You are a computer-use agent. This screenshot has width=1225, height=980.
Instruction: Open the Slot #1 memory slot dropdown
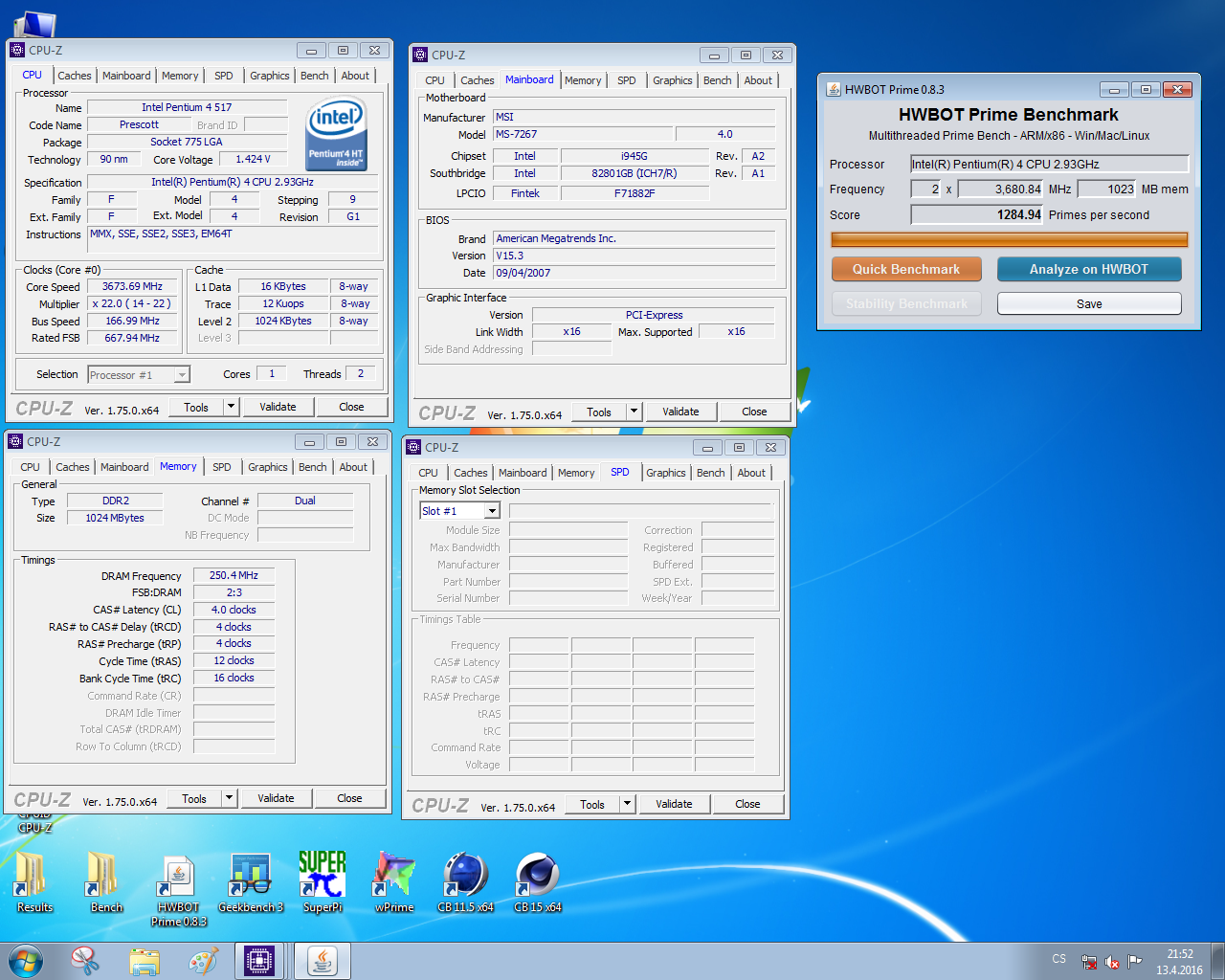pyautogui.click(x=492, y=511)
